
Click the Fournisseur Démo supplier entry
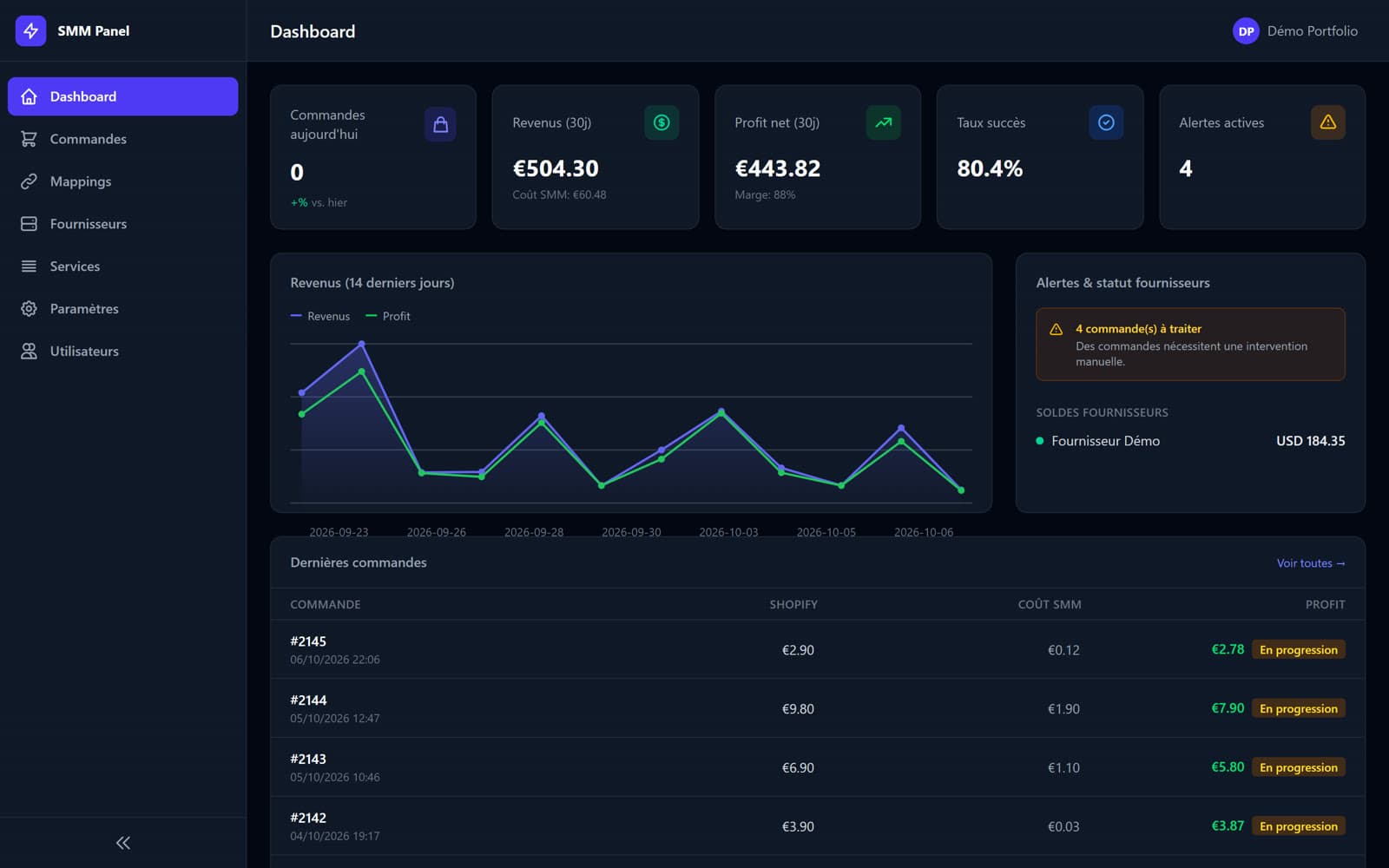coord(1105,441)
